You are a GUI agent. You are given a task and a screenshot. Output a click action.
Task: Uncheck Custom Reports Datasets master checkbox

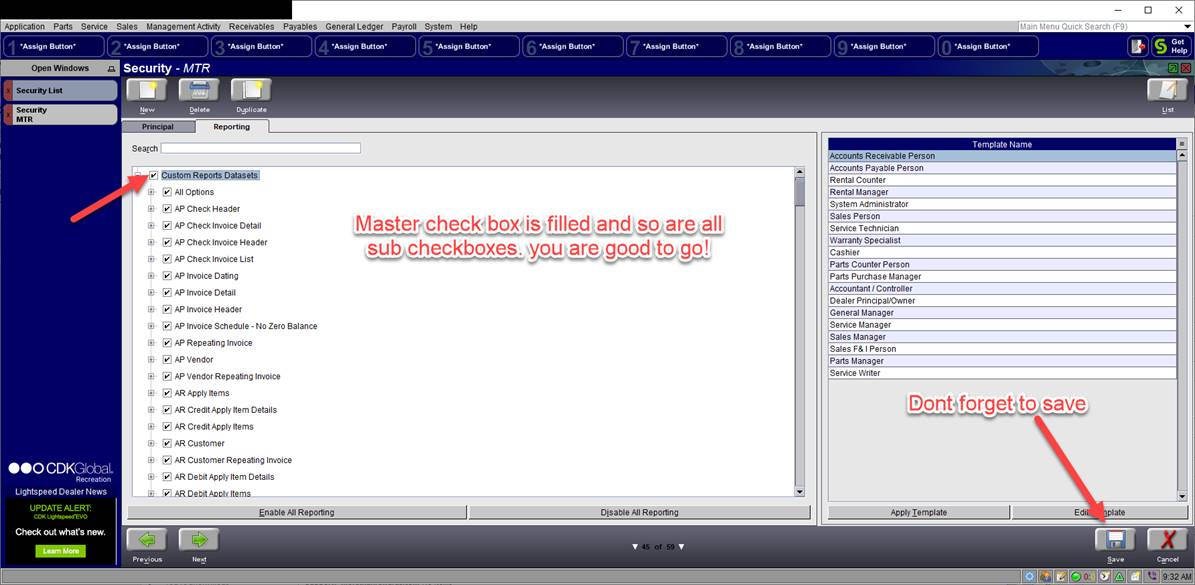coord(154,175)
